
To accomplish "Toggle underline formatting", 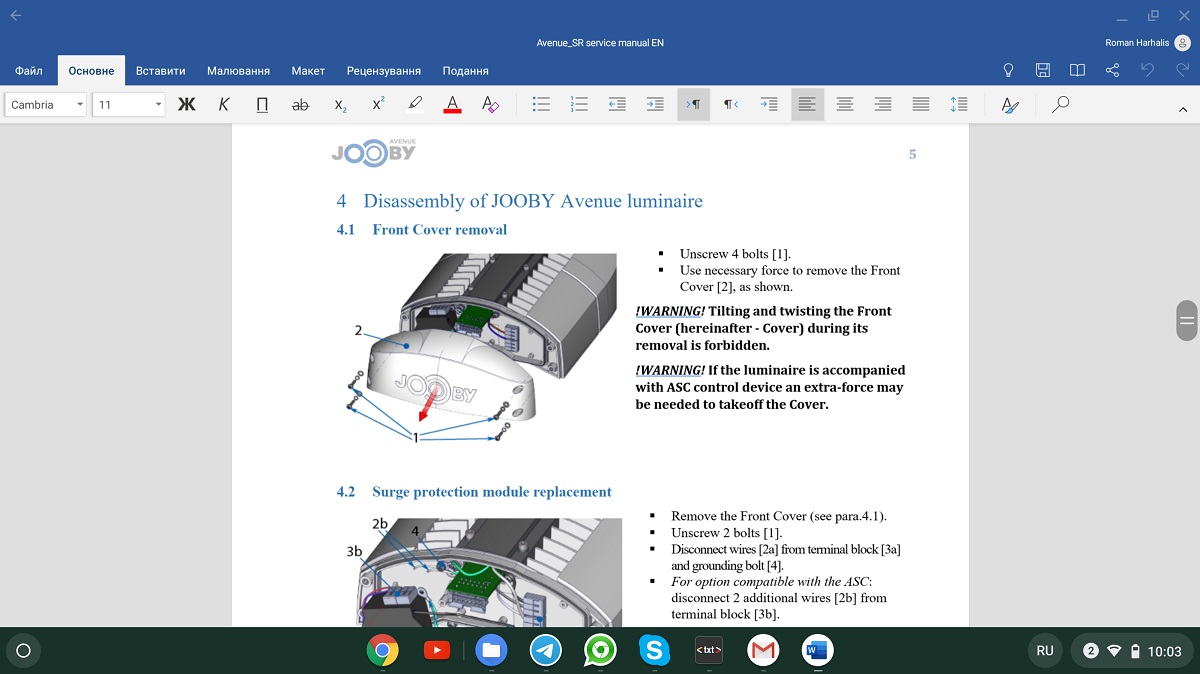I will [262, 104].
